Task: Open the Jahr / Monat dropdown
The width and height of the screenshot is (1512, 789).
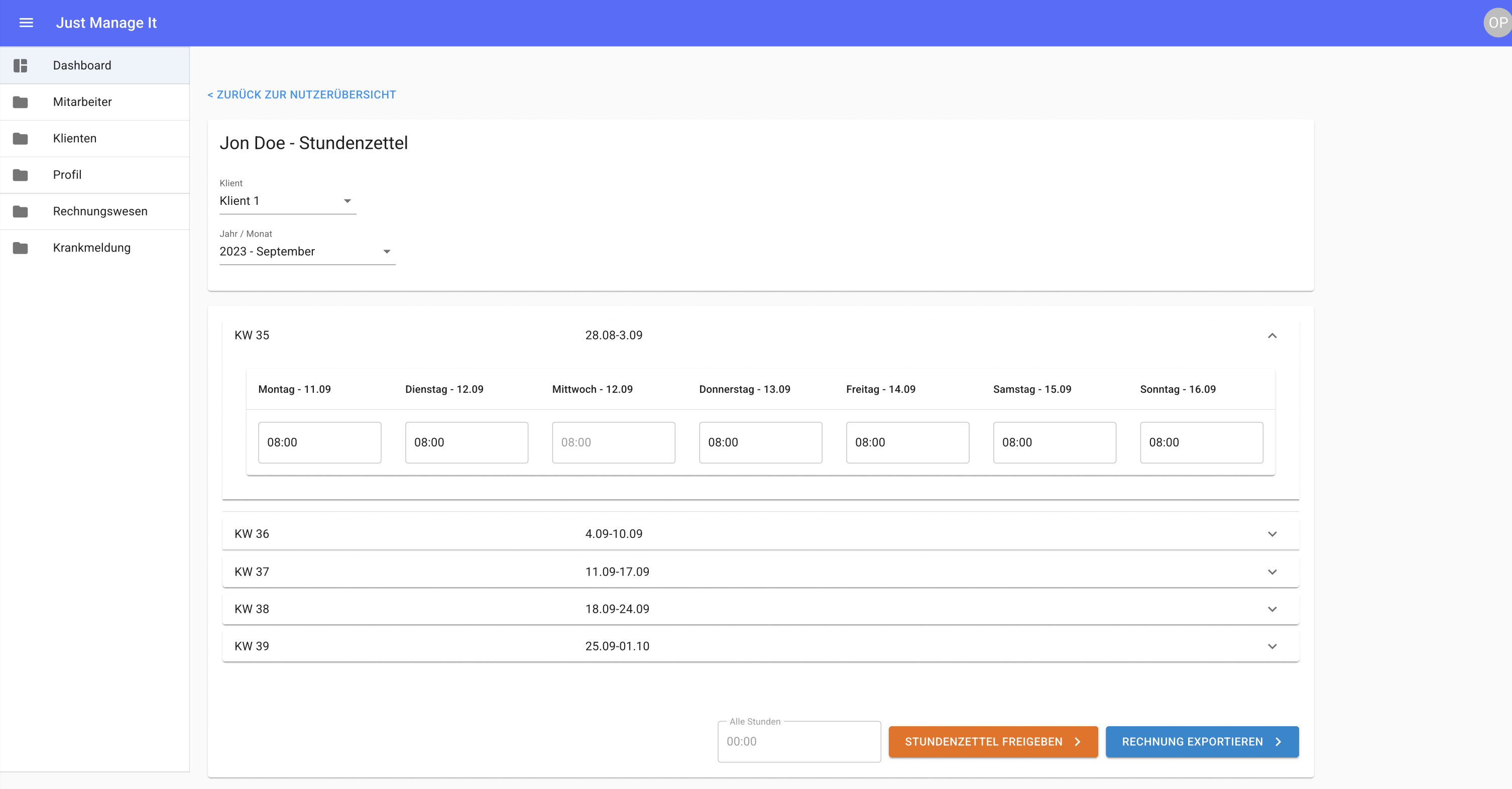Action: [x=307, y=251]
